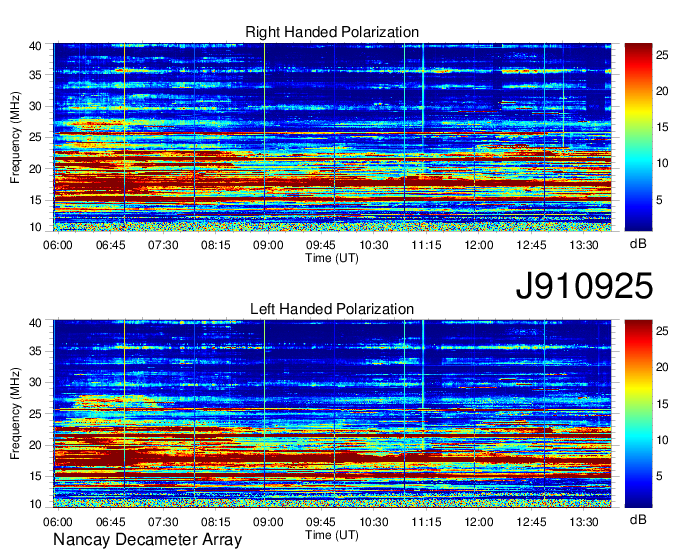This screenshot has width=680, height=552.
Task: Click the 08:15 time tick on the left-handed plot
Action: pyautogui.click(x=216, y=522)
